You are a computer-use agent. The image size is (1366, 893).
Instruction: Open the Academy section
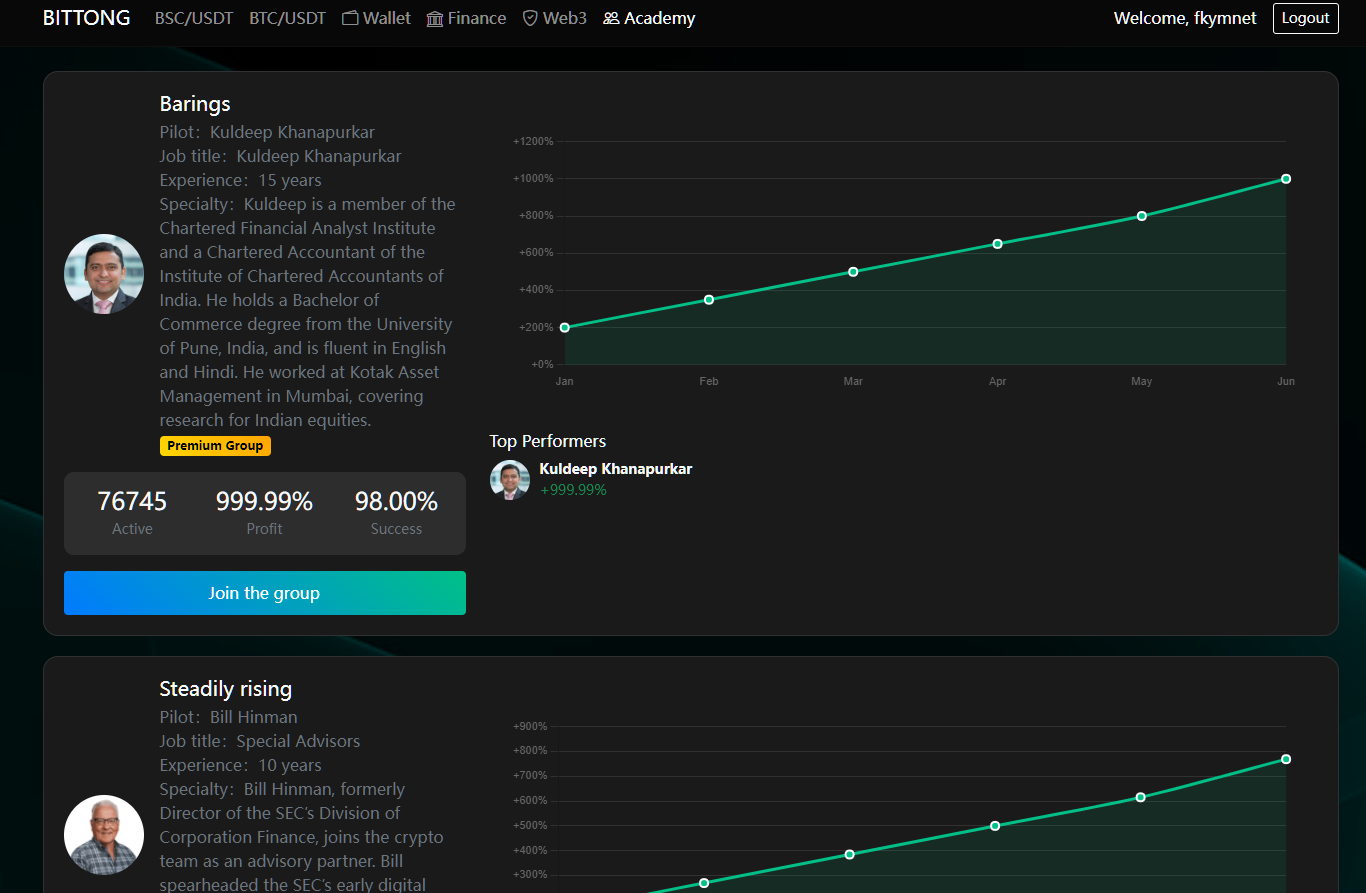coord(649,18)
